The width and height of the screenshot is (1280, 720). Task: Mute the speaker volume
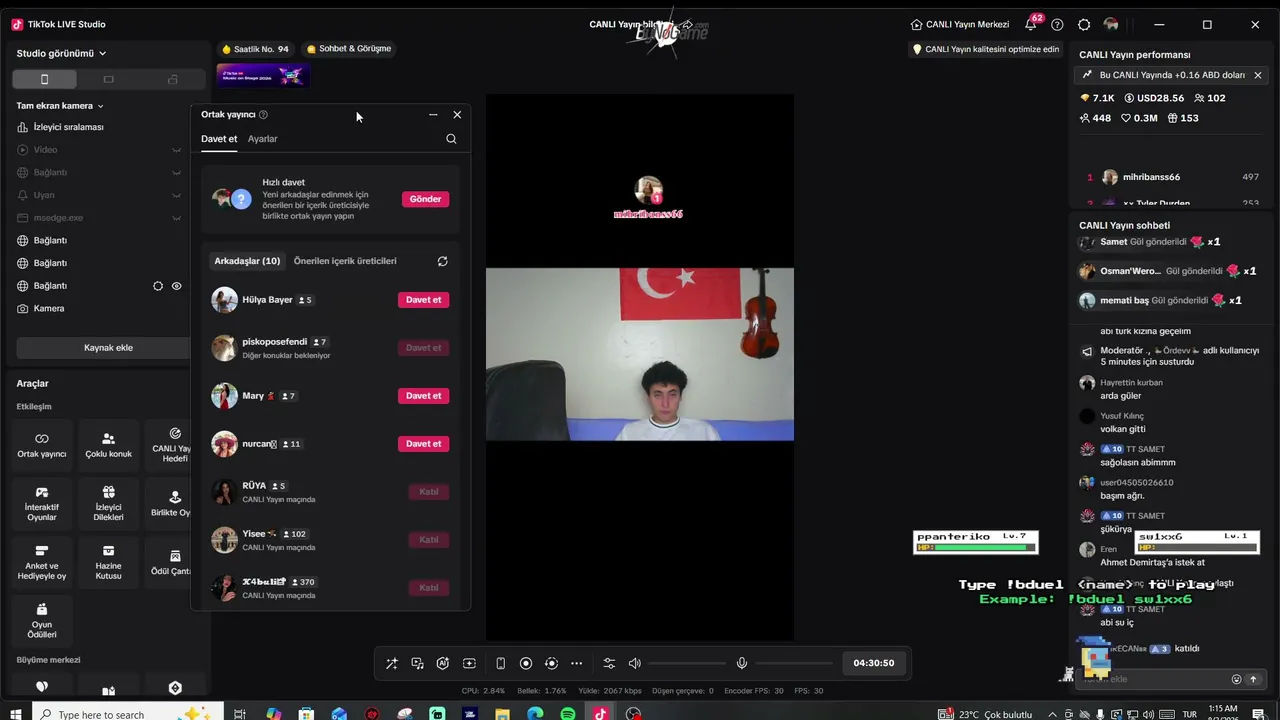click(634, 663)
